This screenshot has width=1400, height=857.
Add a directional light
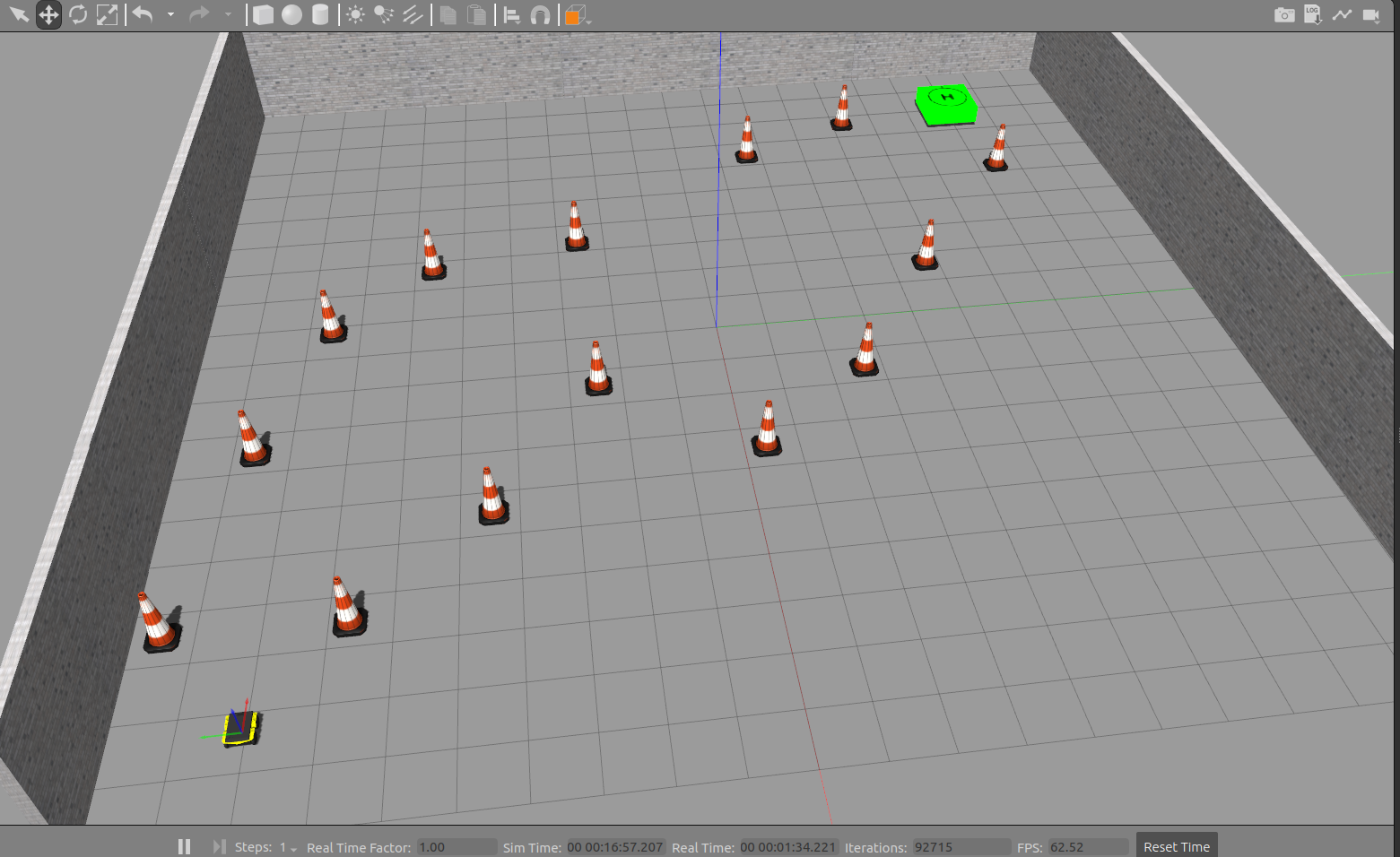click(411, 14)
